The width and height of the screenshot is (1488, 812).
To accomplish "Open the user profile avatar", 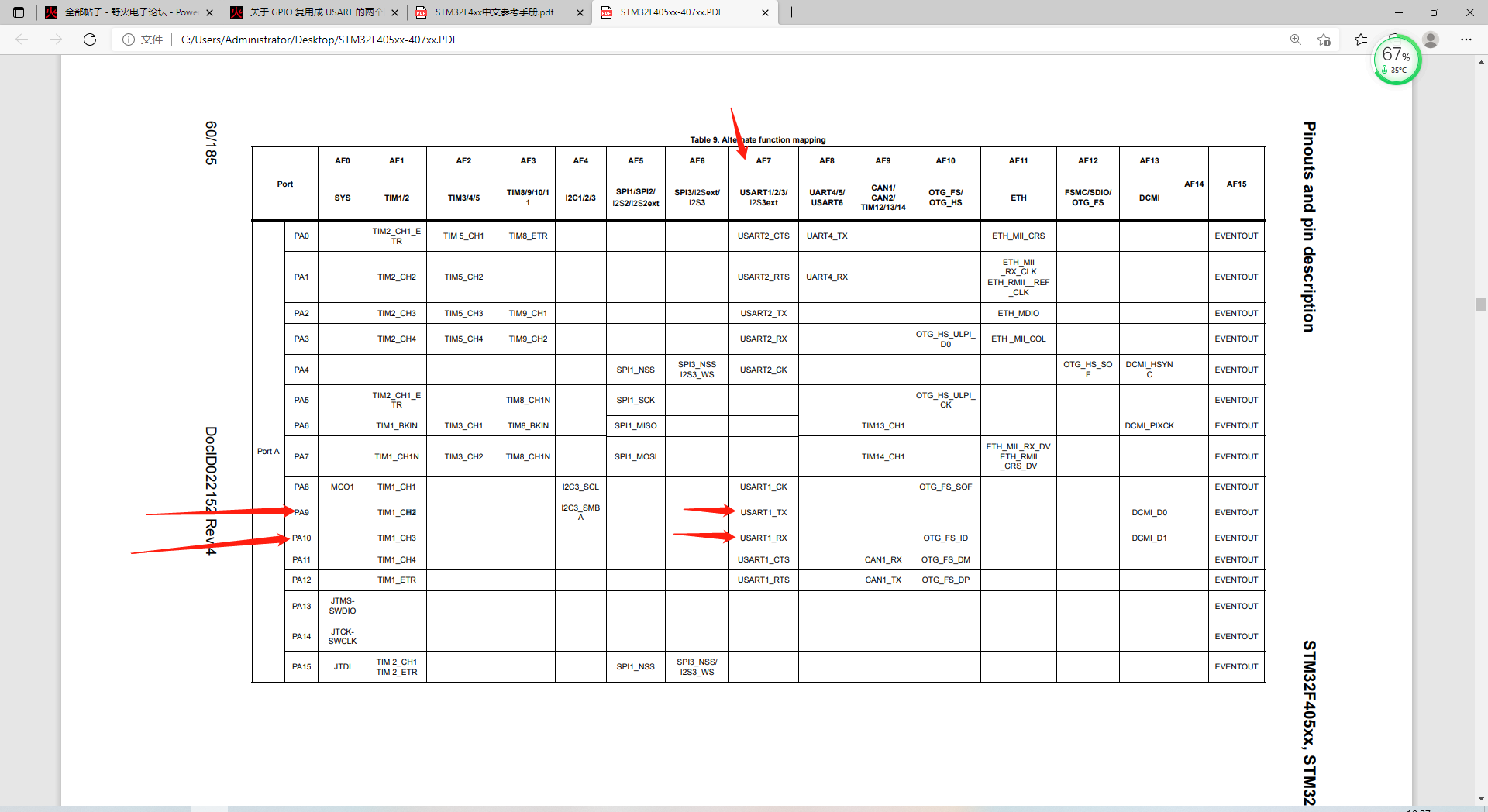I will point(1431,40).
